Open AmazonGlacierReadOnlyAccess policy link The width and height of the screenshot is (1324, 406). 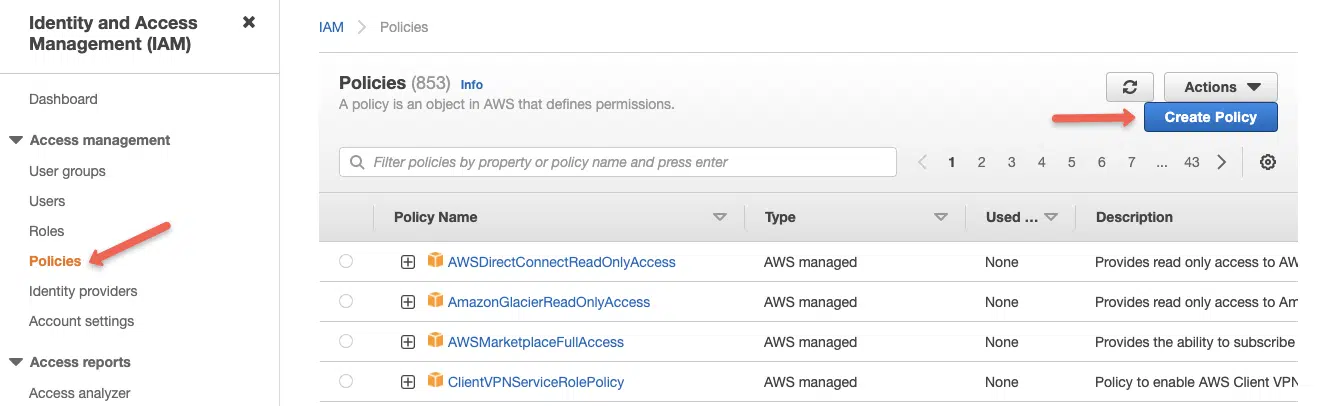click(549, 302)
